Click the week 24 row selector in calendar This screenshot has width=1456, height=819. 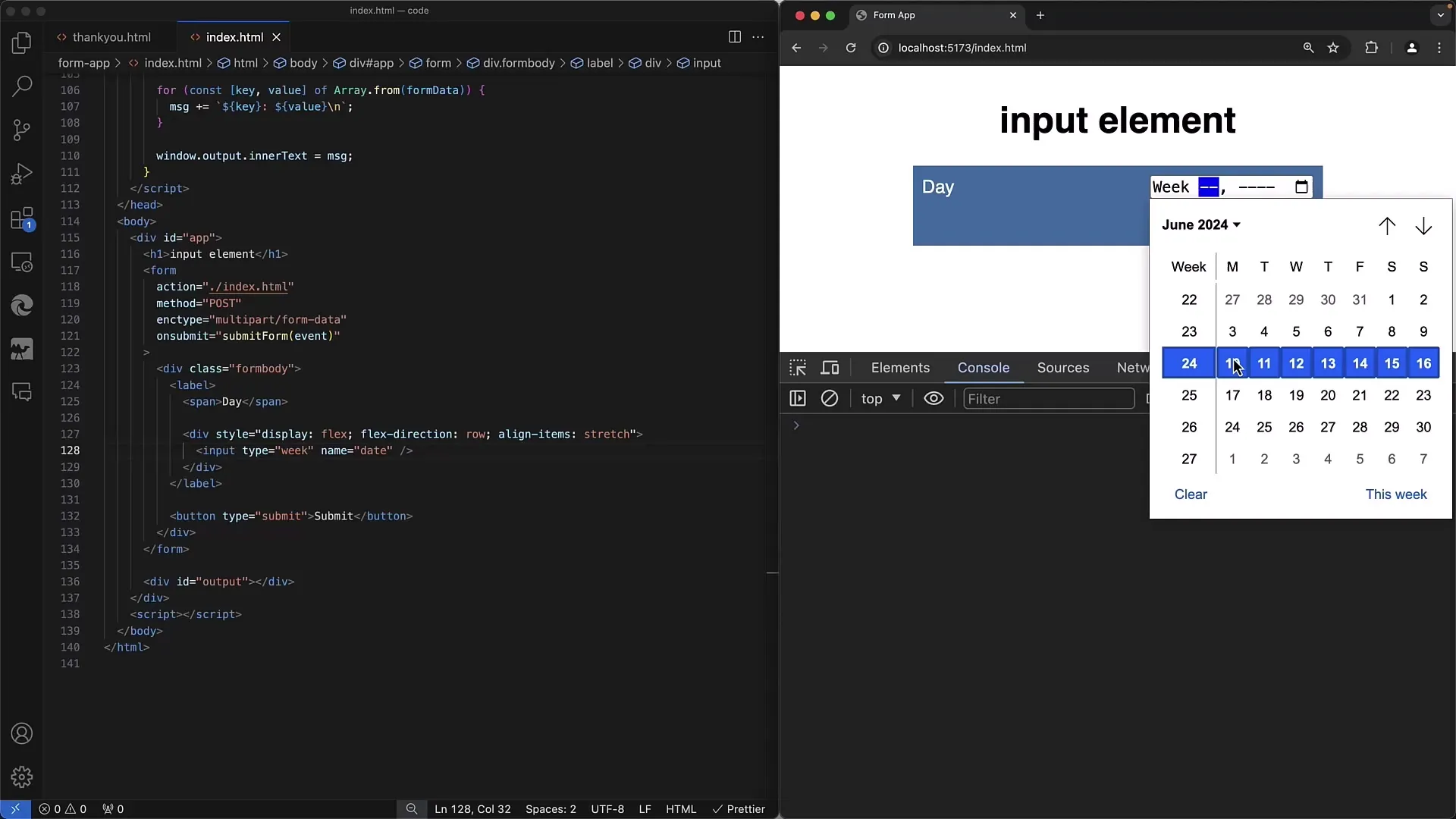click(x=1189, y=363)
